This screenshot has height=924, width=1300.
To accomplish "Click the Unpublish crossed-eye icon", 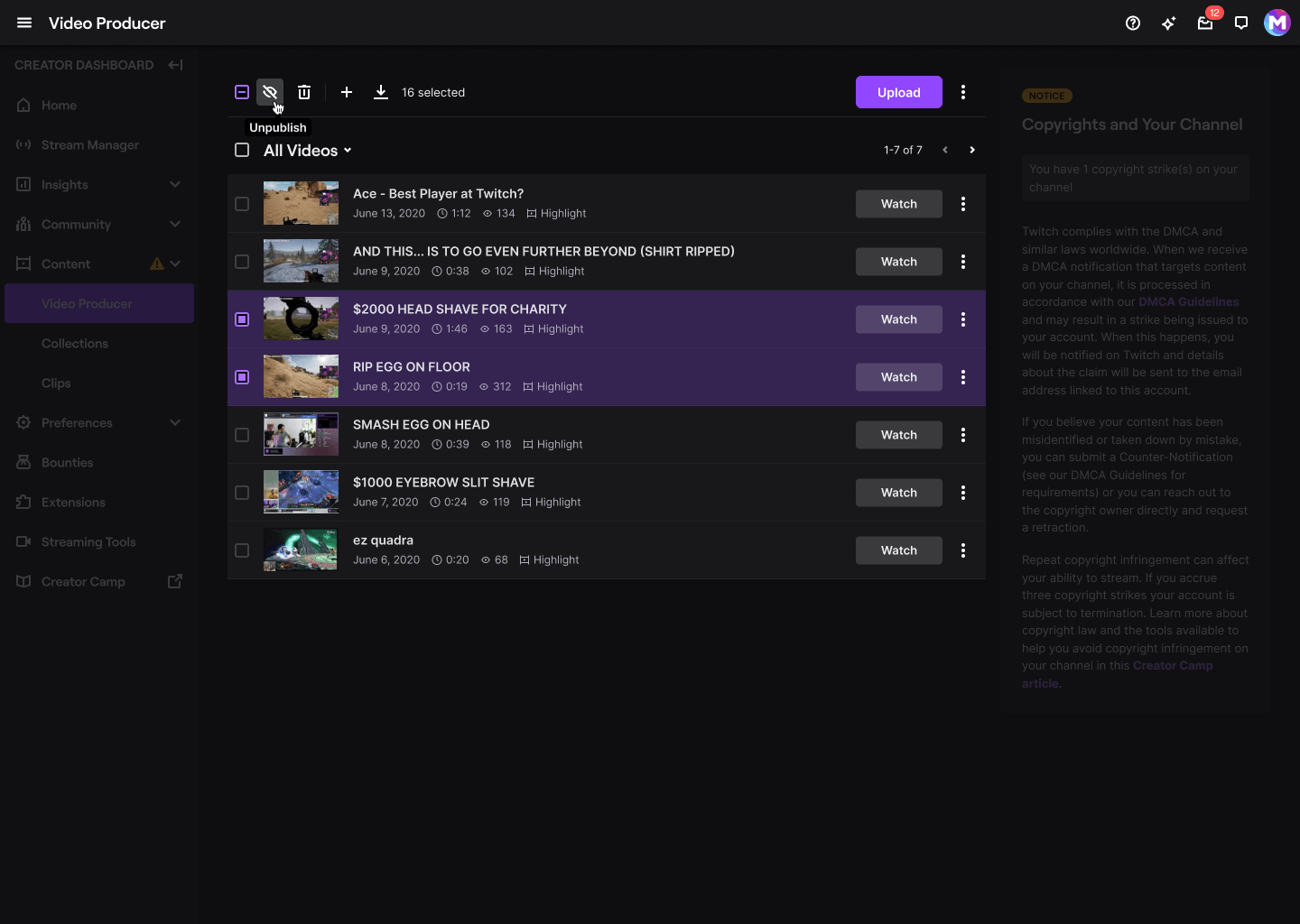I will pos(269,92).
